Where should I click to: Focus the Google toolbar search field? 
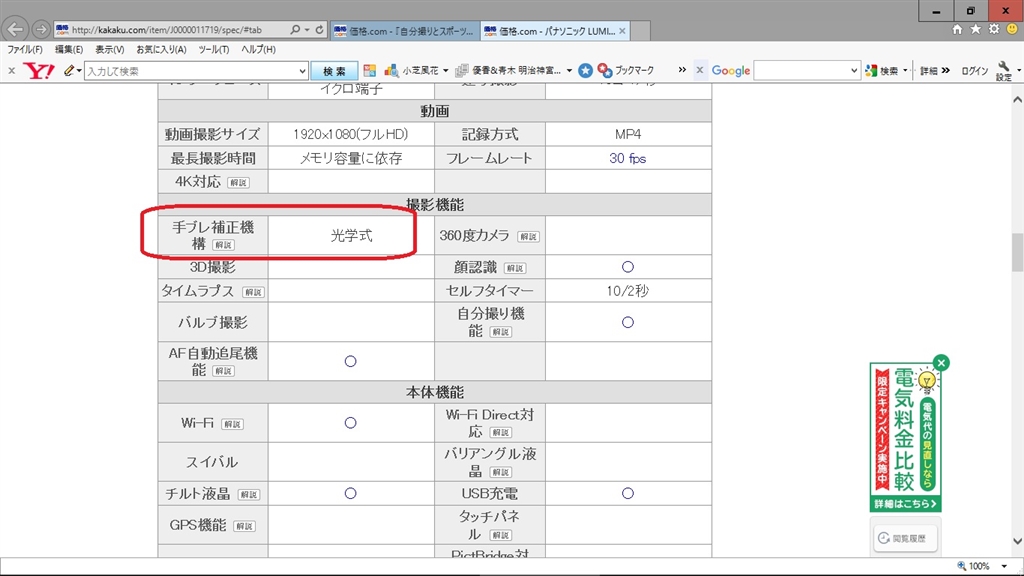click(801, 71)
